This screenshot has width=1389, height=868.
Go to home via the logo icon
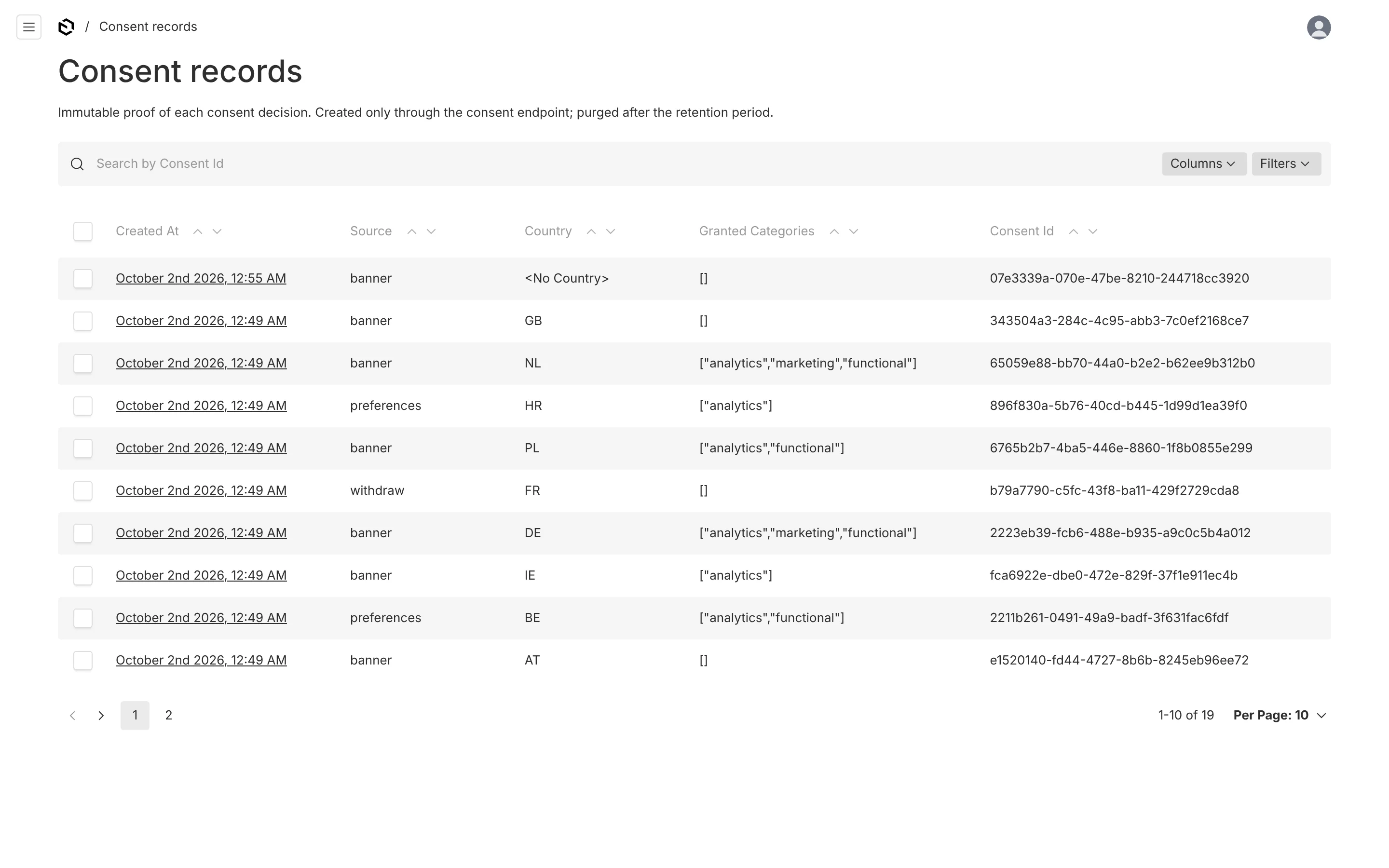pos(66,27)
